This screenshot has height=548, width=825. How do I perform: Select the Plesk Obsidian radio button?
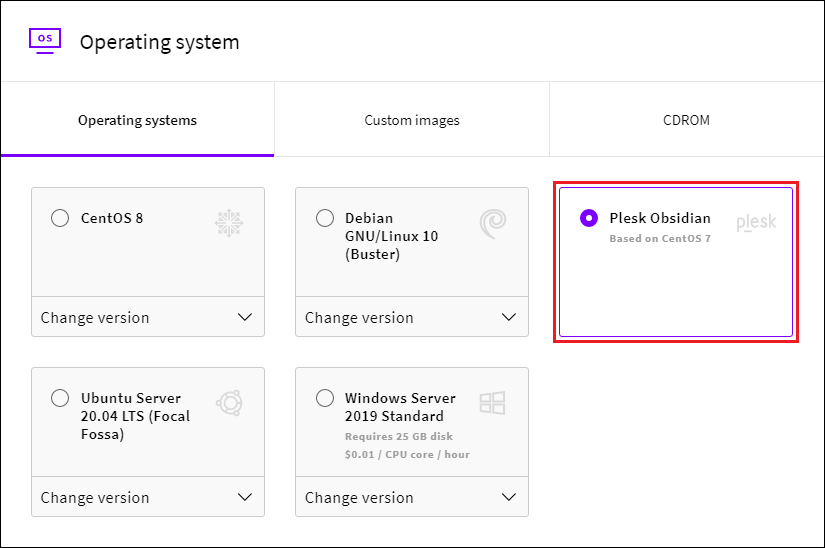coord(589,218)
